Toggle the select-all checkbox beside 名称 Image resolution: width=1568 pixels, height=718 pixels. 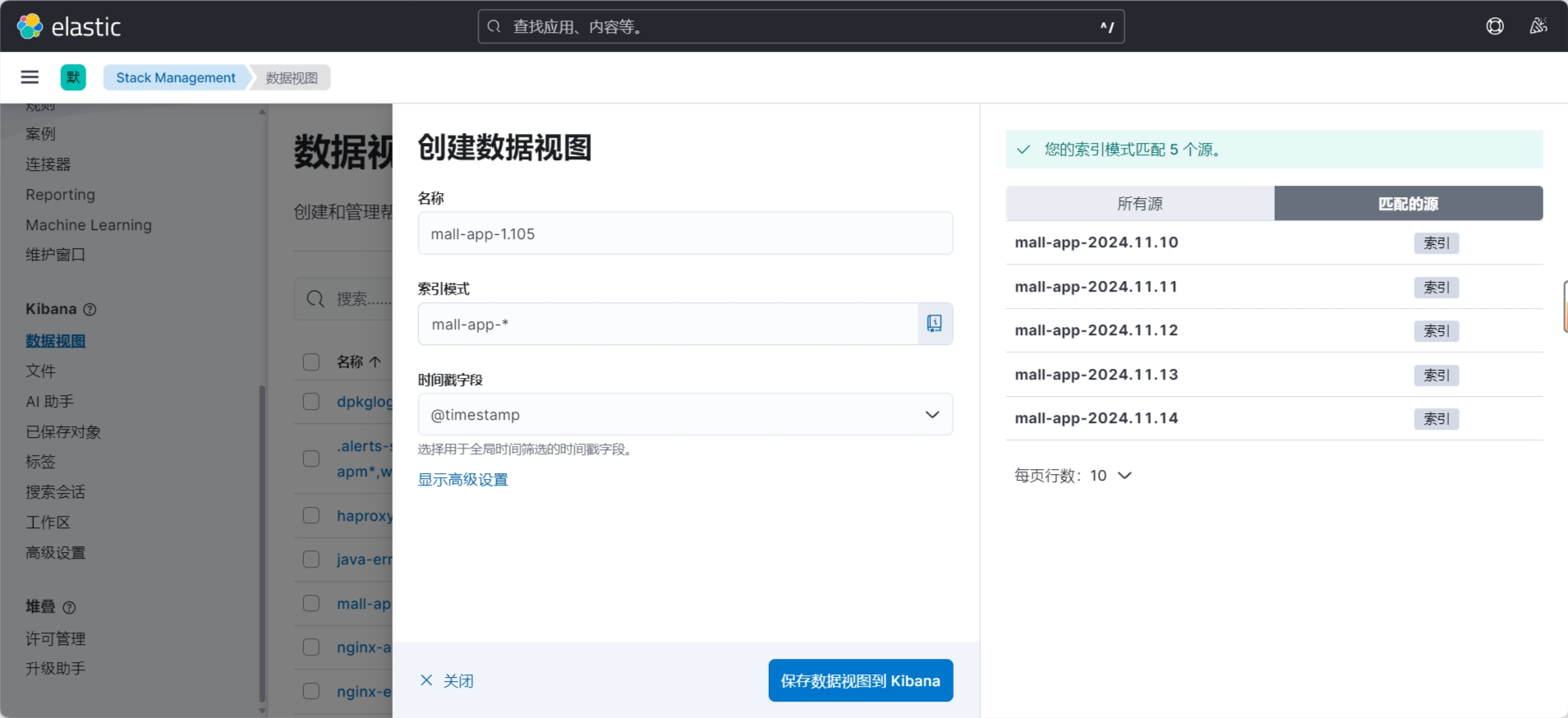[x=311, y=362]
